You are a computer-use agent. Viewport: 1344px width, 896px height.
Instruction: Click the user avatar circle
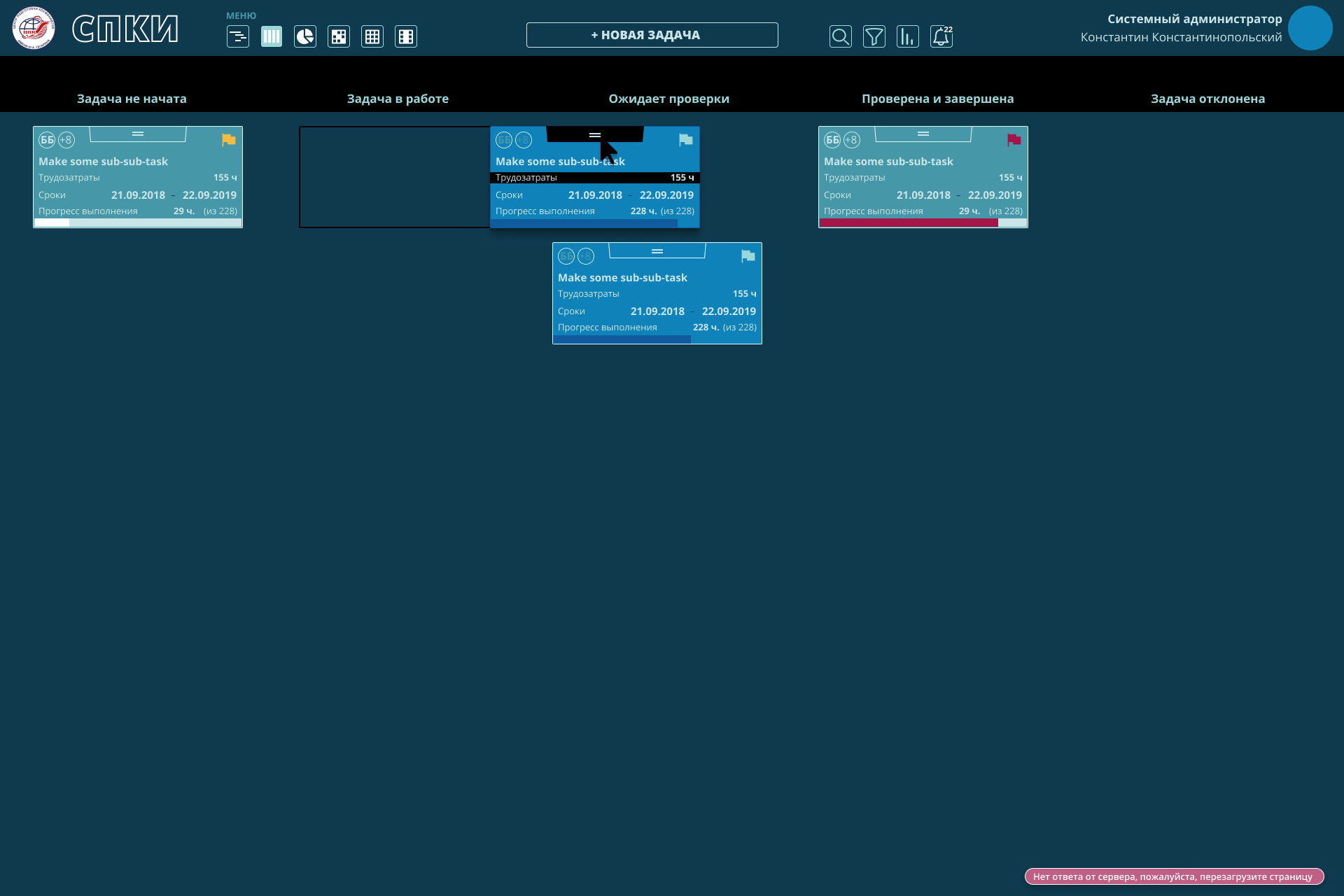point(1310,28)
